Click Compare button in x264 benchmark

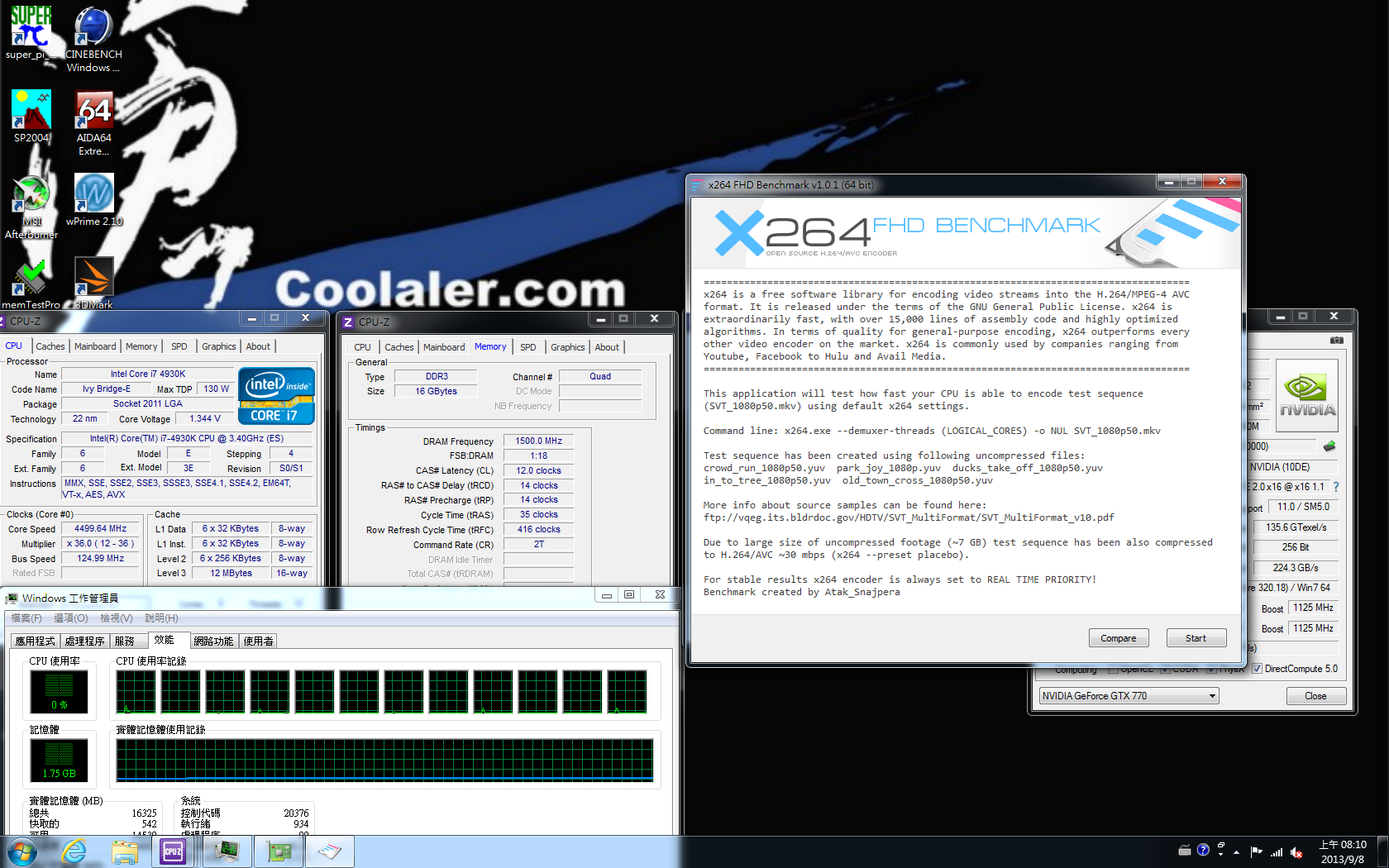(1119, 638)
